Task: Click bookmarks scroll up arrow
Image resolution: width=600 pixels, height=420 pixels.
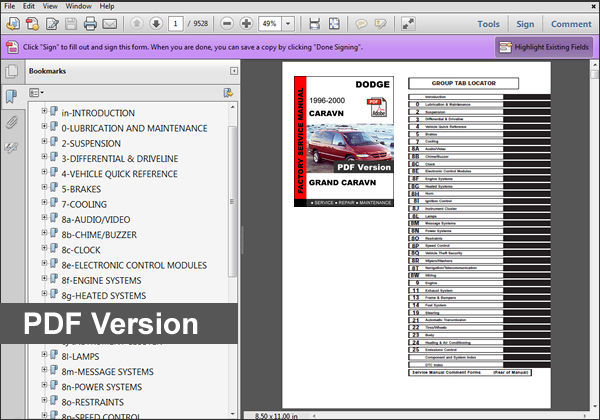Action: [232, 107]
